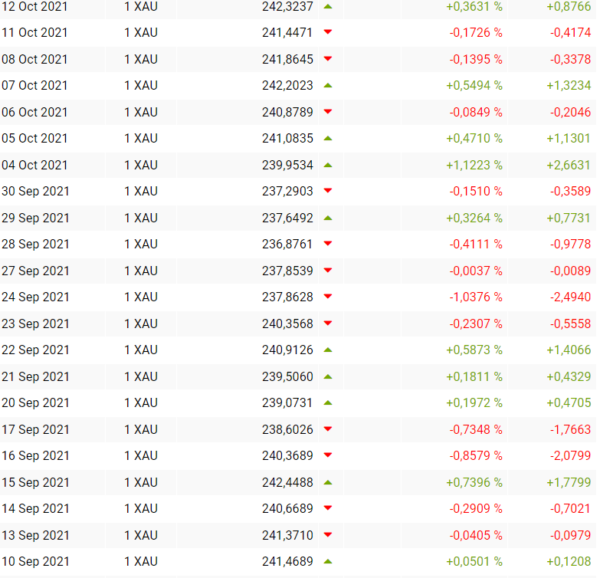Click the green up arrow for 07 Oct 2021
The width and height of the screenshot is (600, 578).
328,86
